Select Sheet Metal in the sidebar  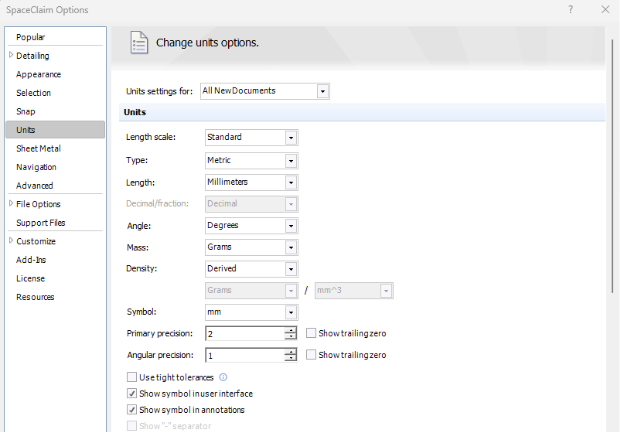coord(36,148)
